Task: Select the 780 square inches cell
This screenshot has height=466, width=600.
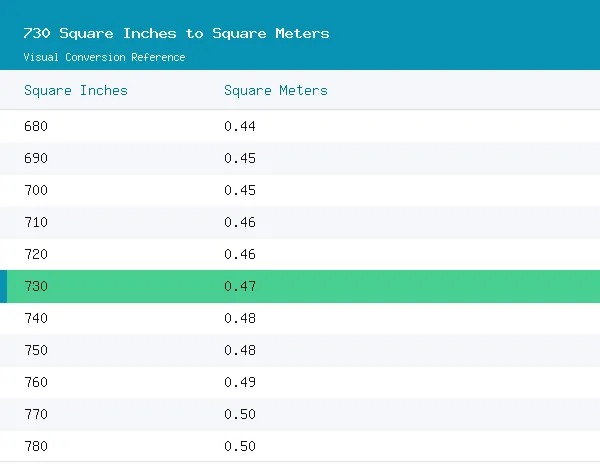Action: (x=36, y=446)
